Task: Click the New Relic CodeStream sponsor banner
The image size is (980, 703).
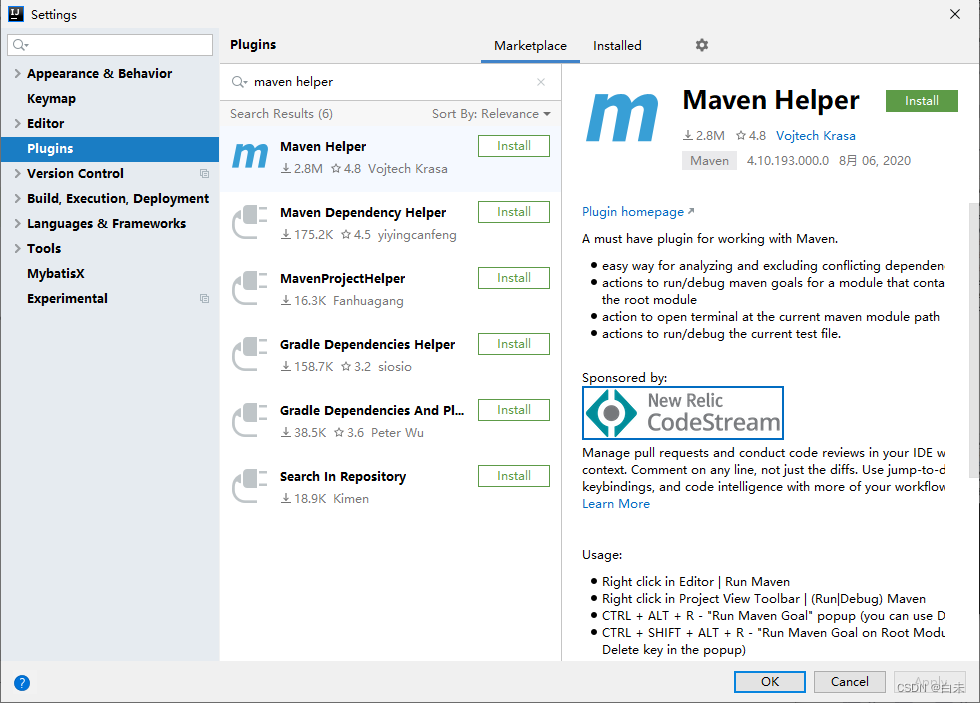Action: tap(682, 413)
